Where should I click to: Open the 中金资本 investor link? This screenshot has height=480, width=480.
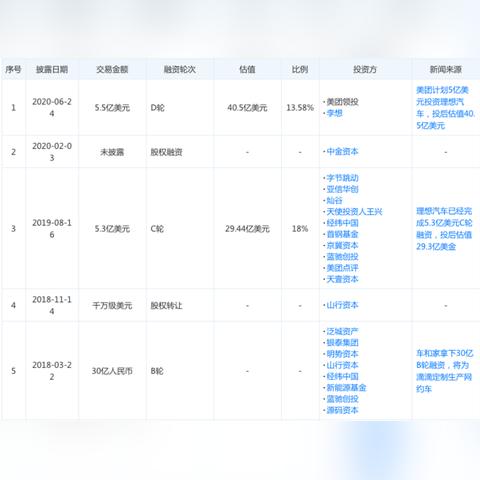pyautogui.click(x=342, y=152)
